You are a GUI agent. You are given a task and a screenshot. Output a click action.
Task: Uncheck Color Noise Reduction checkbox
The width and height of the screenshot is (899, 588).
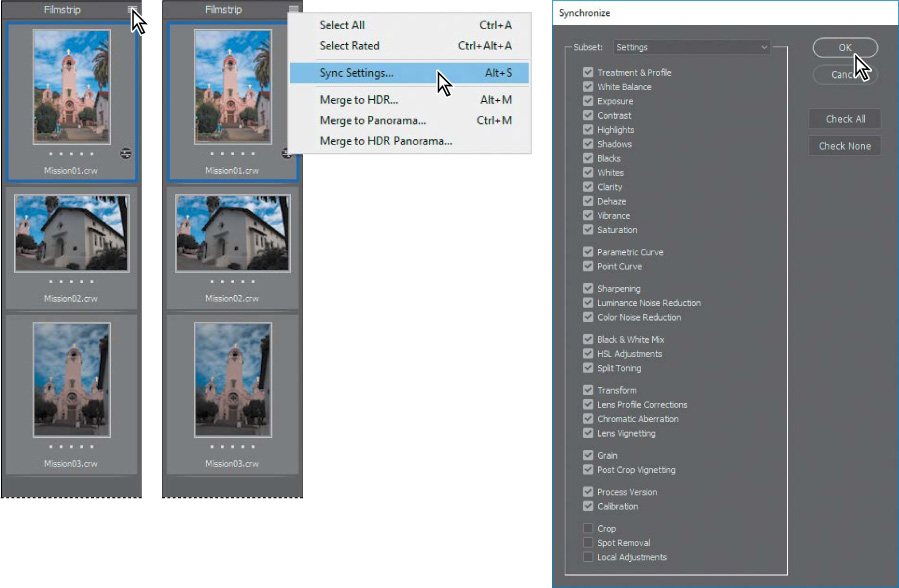(588, 317)
